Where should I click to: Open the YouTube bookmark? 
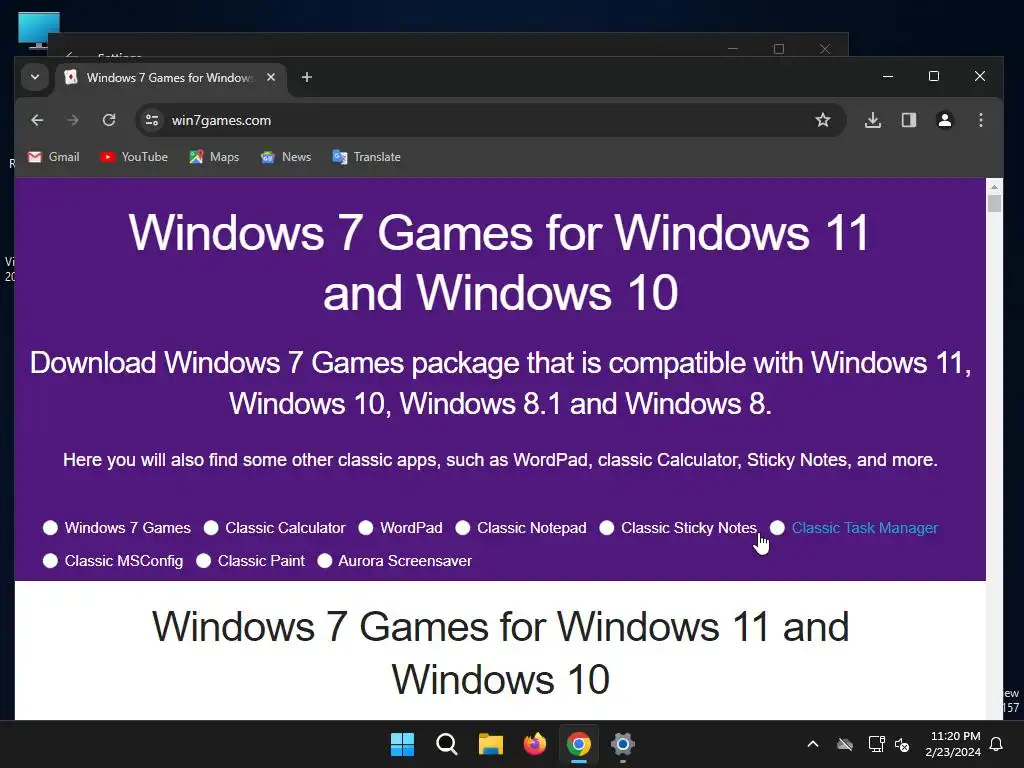coord(134,157)
